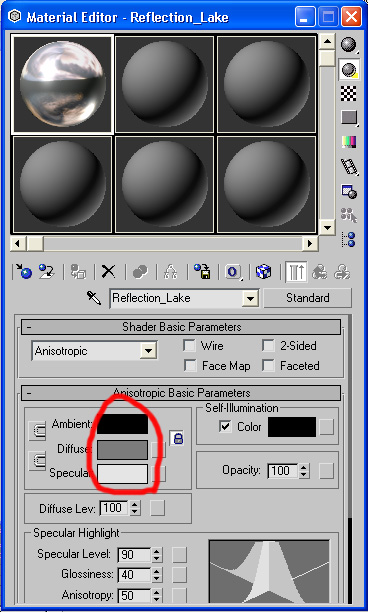Collapse the Anisotropic Basic Parameters rollout
The height and width of the screenshot is (612, 368).
(x=181, y=393)
